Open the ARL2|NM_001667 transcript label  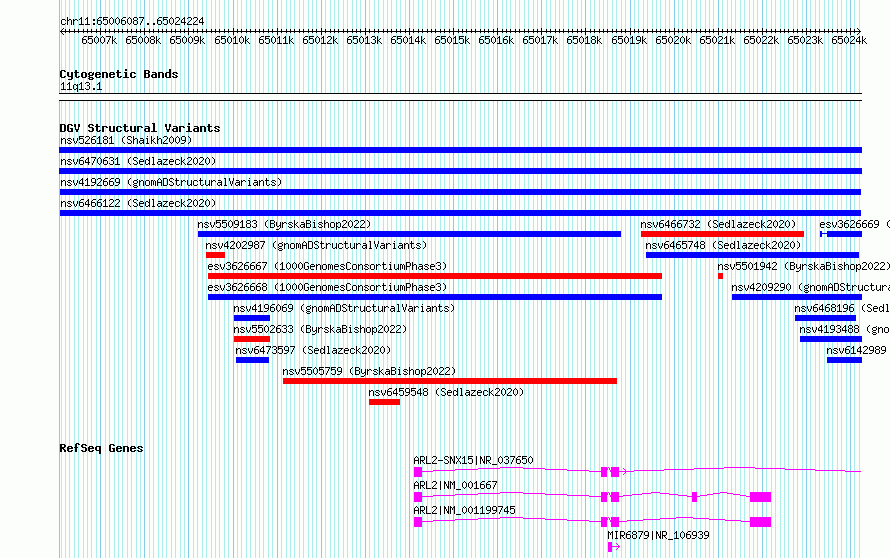(455, 485)
